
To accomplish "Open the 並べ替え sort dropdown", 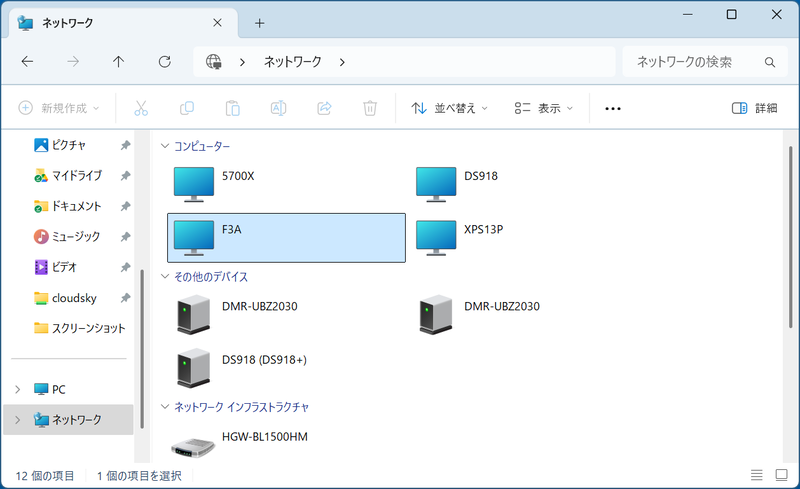I will 449,108.
